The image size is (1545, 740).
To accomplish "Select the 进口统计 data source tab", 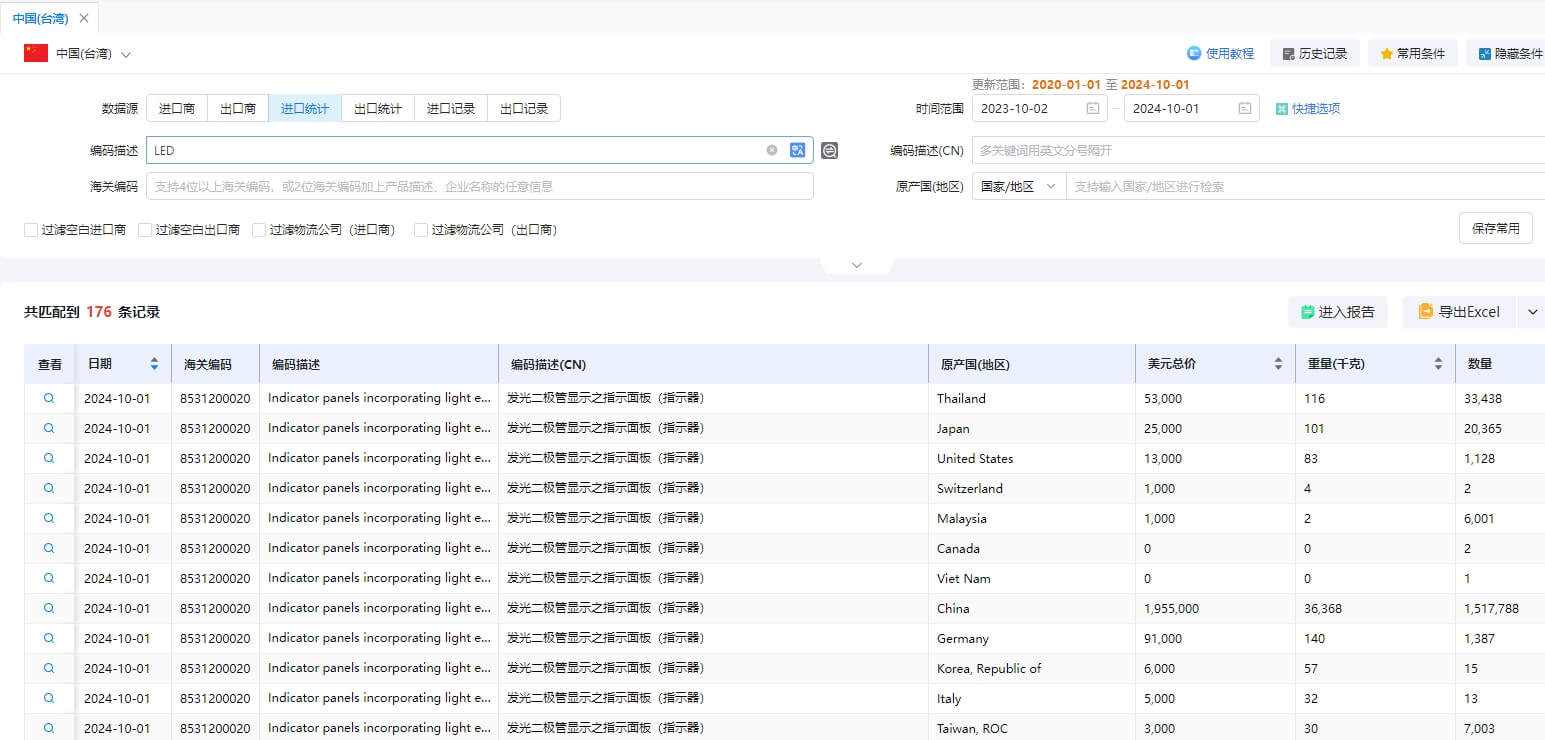I will click(x=305, y=108).
